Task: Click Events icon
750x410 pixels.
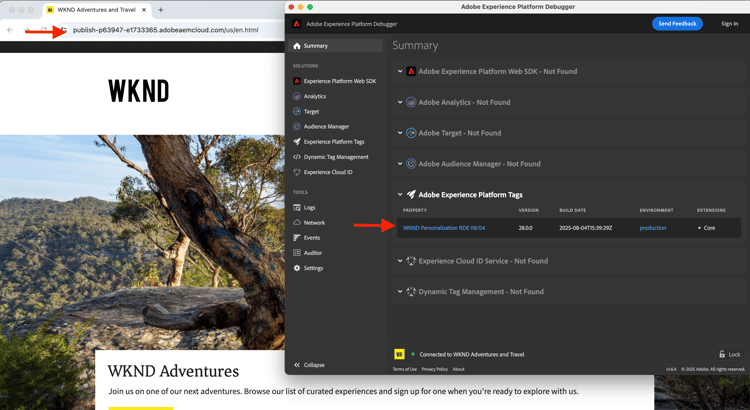Action: [x=297, y=238]
